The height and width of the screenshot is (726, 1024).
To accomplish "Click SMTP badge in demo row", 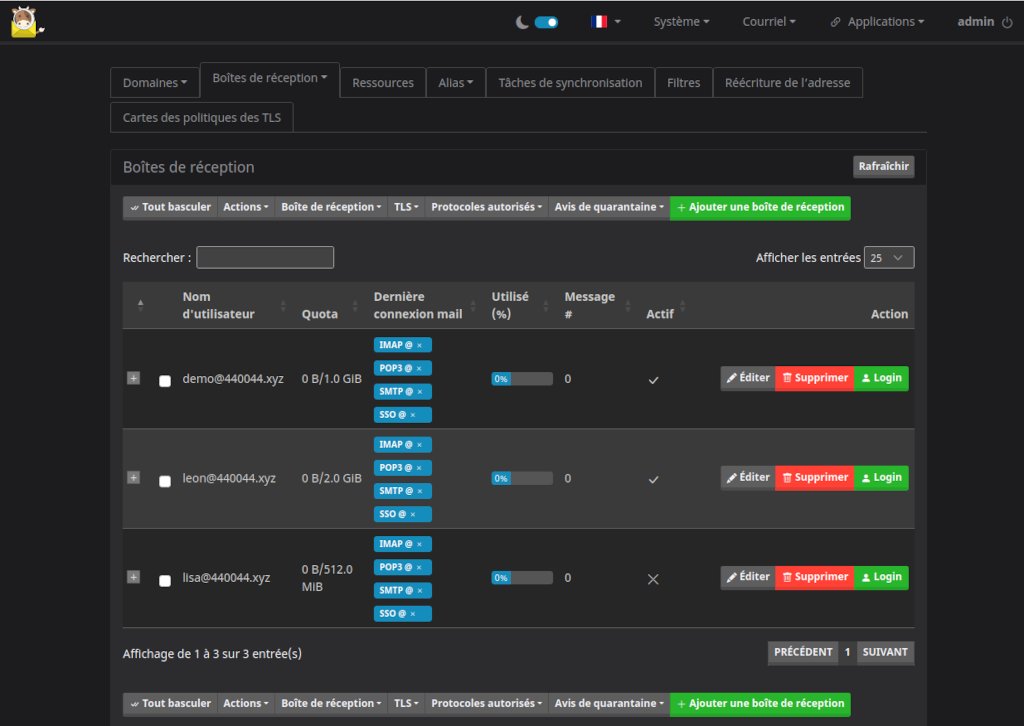I will [x=402, y=392].
